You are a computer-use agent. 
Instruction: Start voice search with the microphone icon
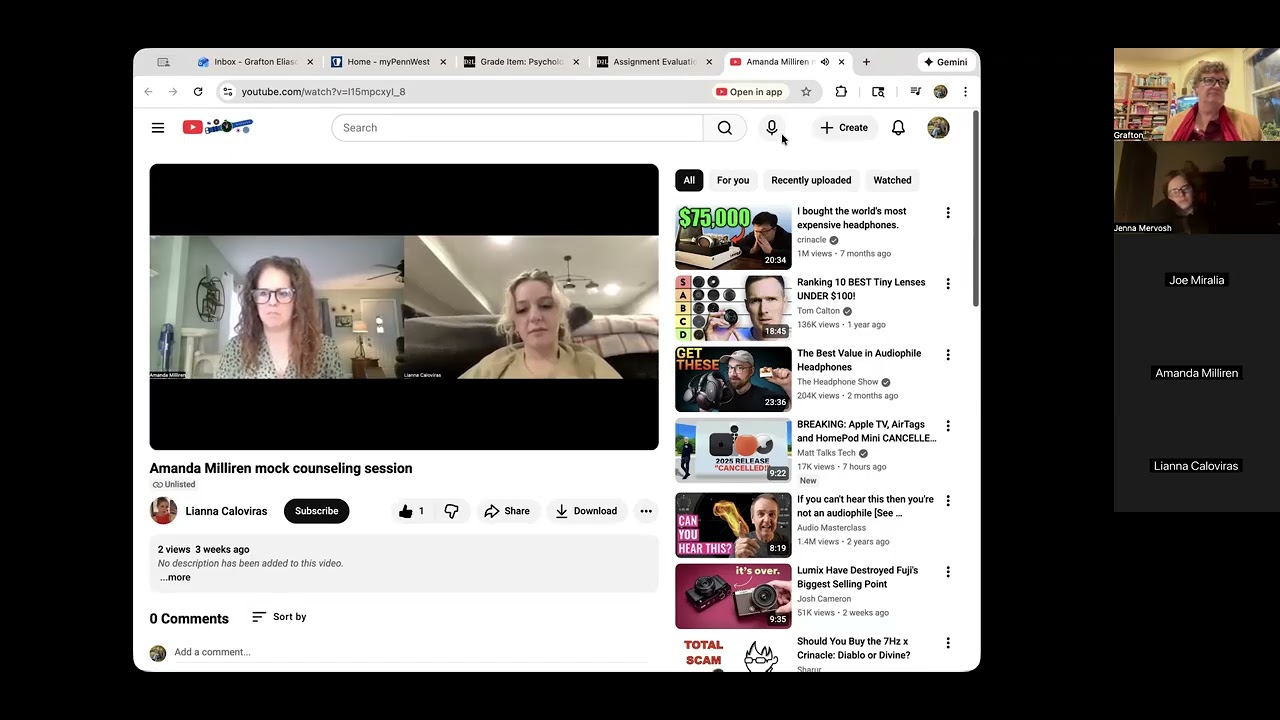[772, 128]
